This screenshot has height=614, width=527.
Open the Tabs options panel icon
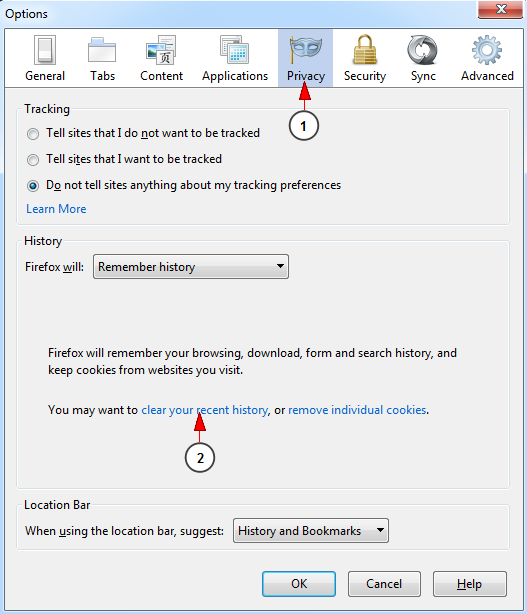tap(102, 50)
